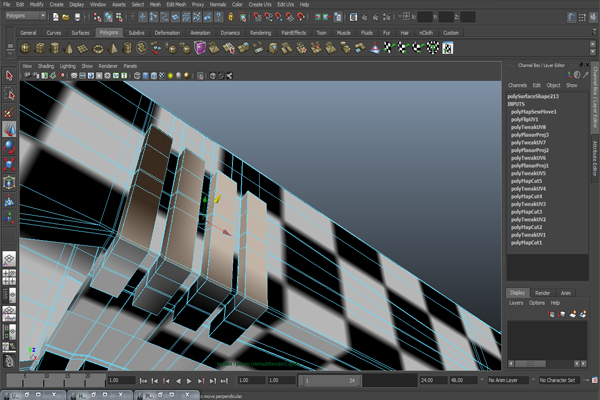This screenshot has height=400, width=600.
Task: Create a polygon torus from the shelf
Action: (x=98, y=48)
